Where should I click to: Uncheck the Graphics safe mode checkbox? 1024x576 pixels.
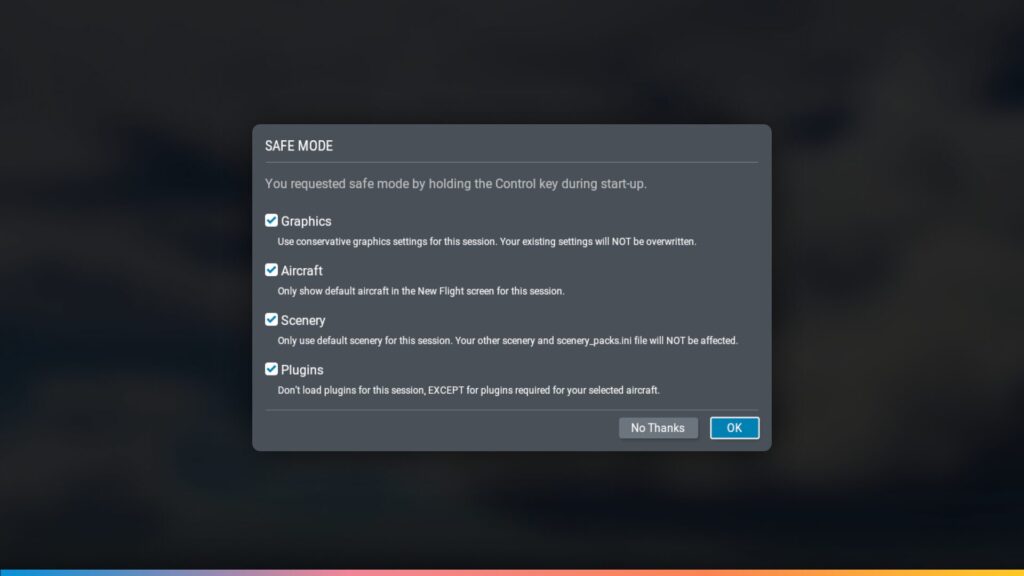(x=271, y=221)
